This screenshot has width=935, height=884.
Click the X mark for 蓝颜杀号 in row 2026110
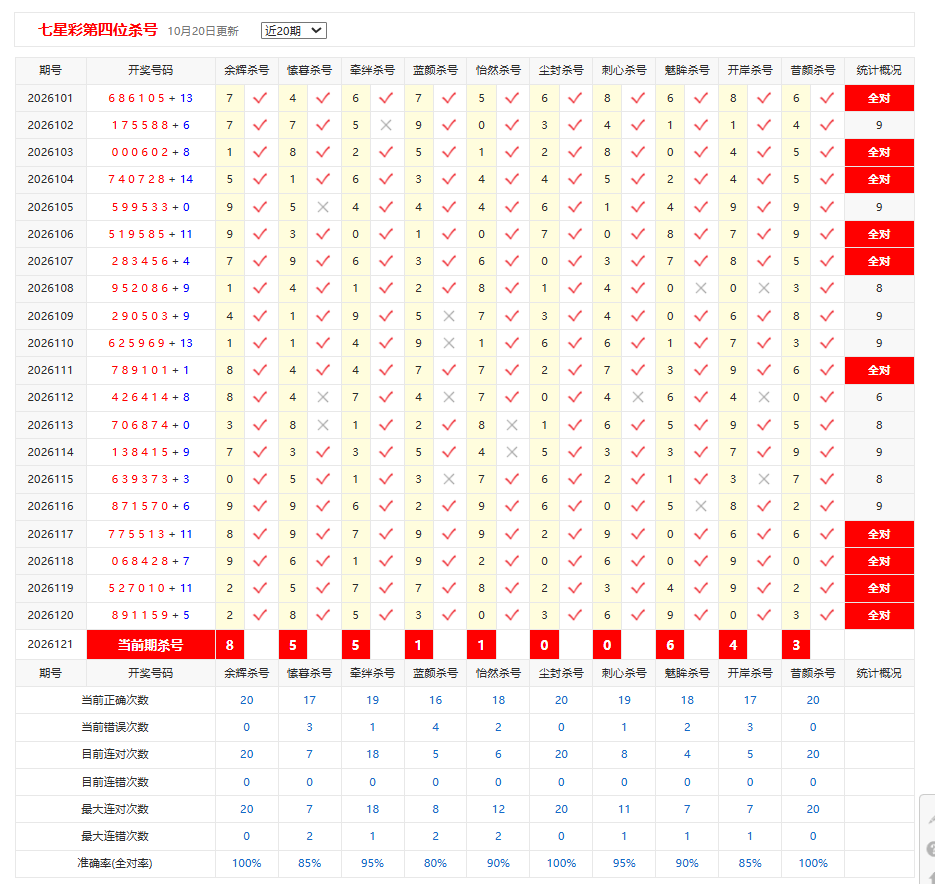449,343
